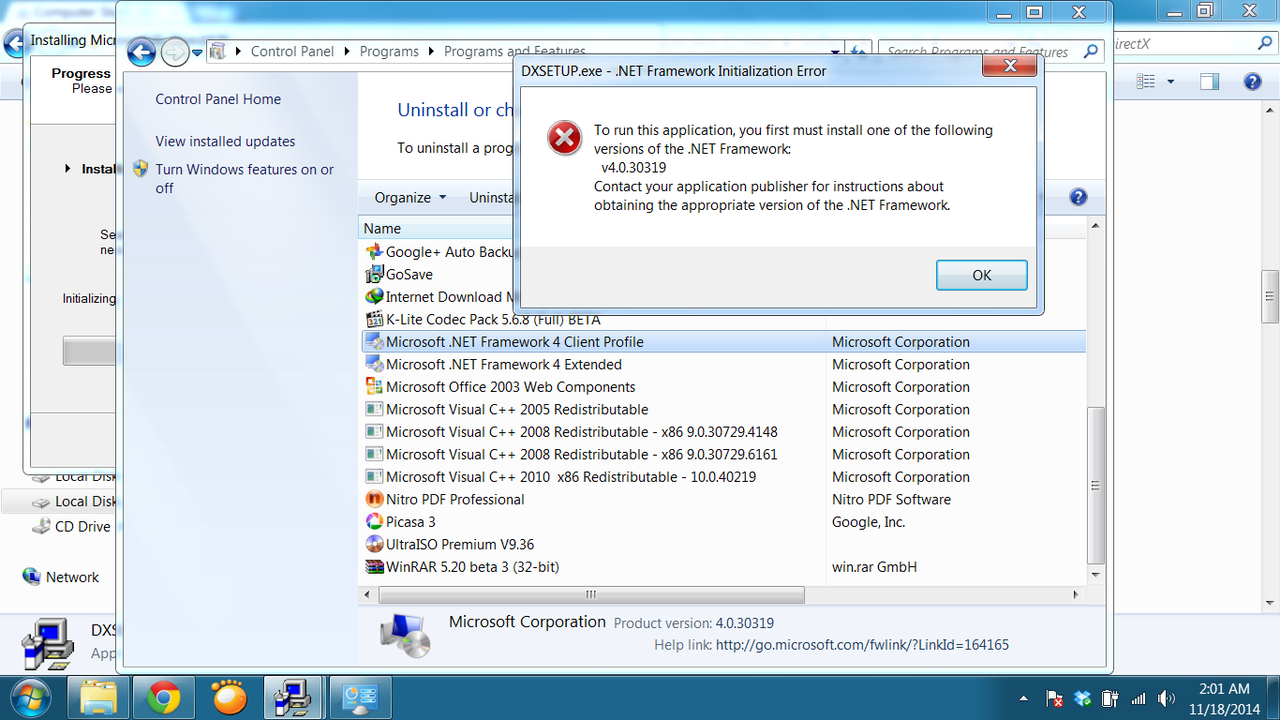The height and width of the screenshot is (720, 1280).
Task: Open the view options dropdown in background Explorer
Action: coord(1171,82)
